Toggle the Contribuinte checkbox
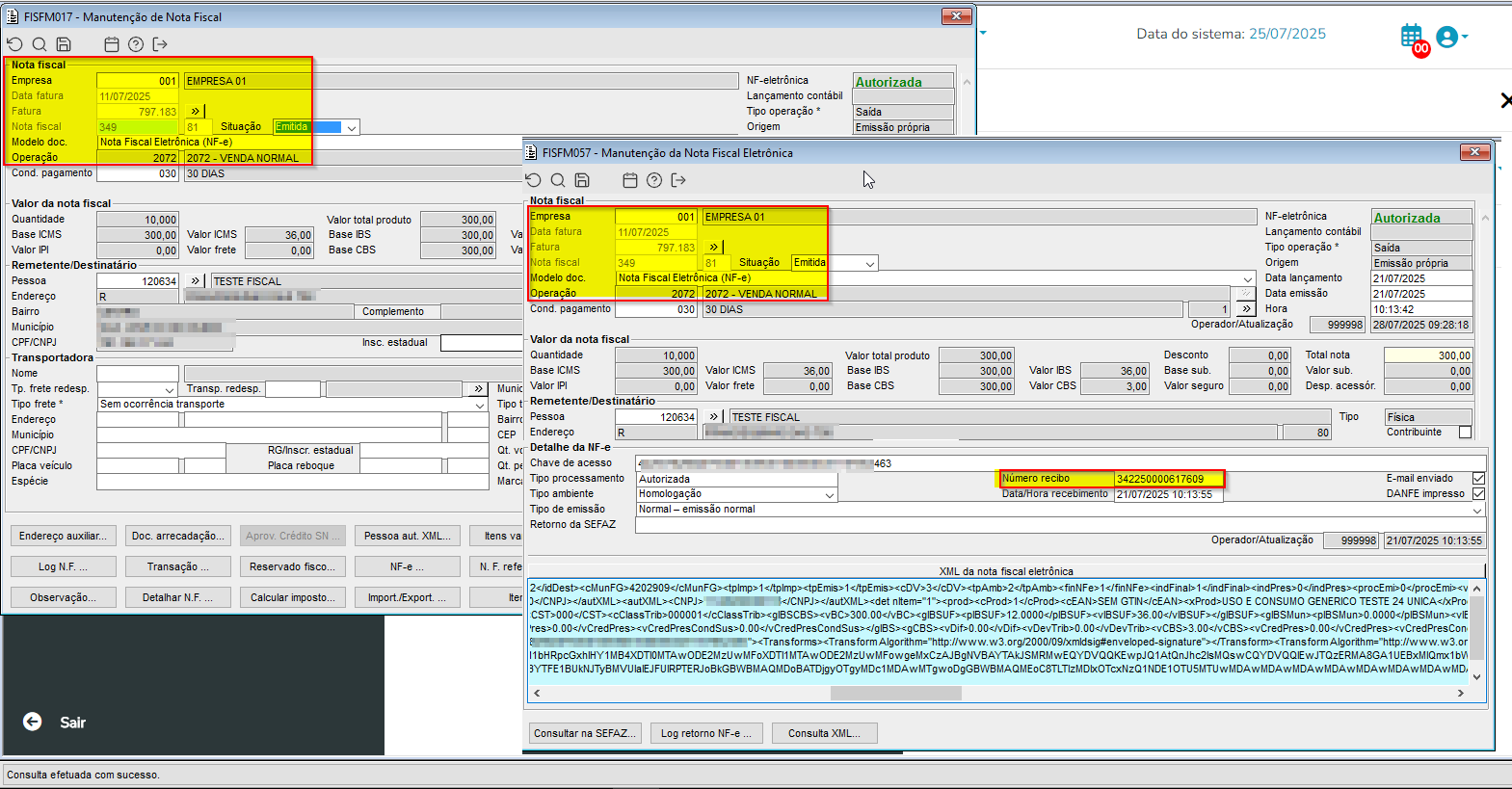The height and width of the screenshot is (789, 1512). 1465,433
